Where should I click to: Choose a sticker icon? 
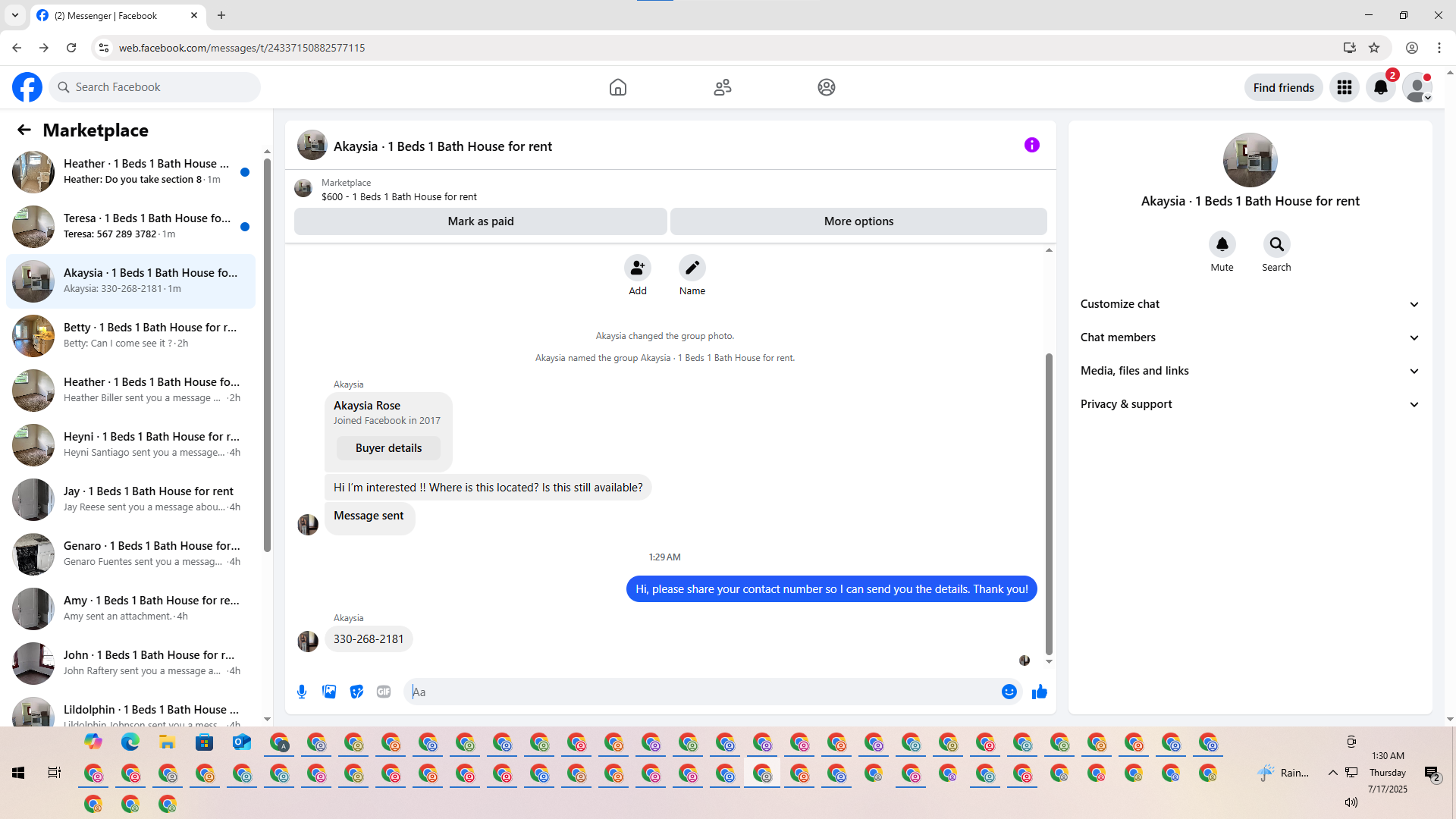click(356, 692)
